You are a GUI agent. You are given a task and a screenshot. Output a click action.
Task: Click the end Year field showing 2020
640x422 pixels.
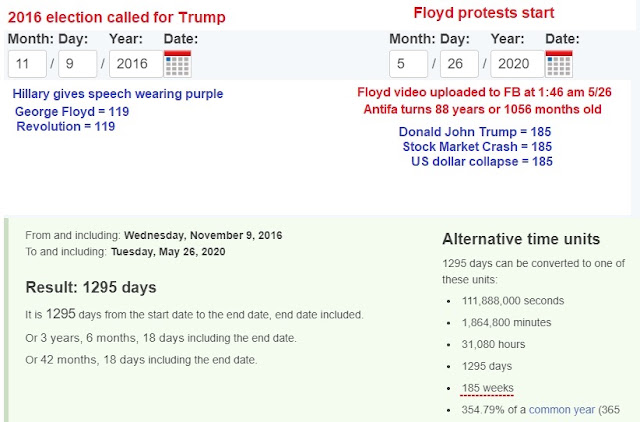[517, 64]
